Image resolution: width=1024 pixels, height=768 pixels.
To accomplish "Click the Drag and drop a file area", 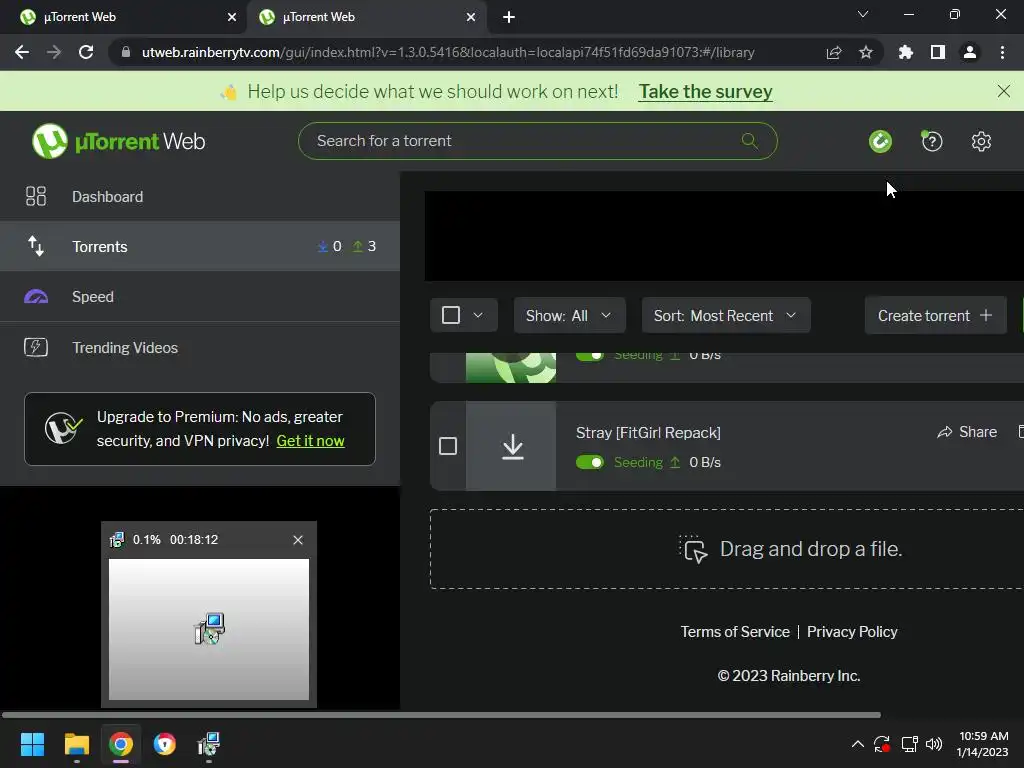I will 727,549.
